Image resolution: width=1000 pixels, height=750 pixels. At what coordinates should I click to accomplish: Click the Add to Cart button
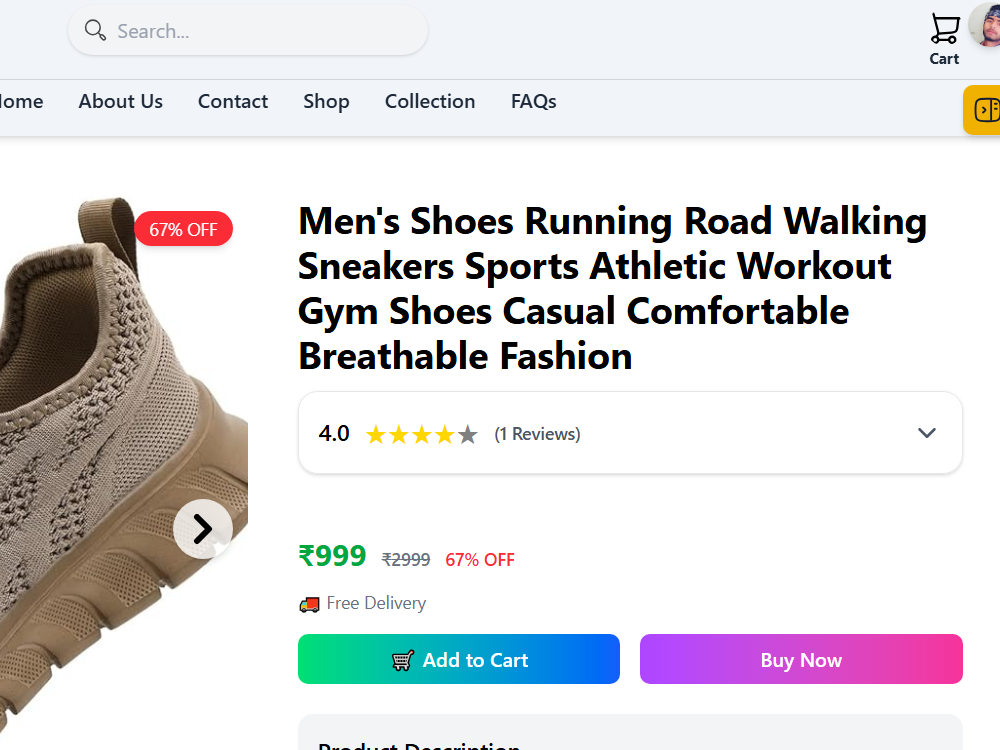459,659
